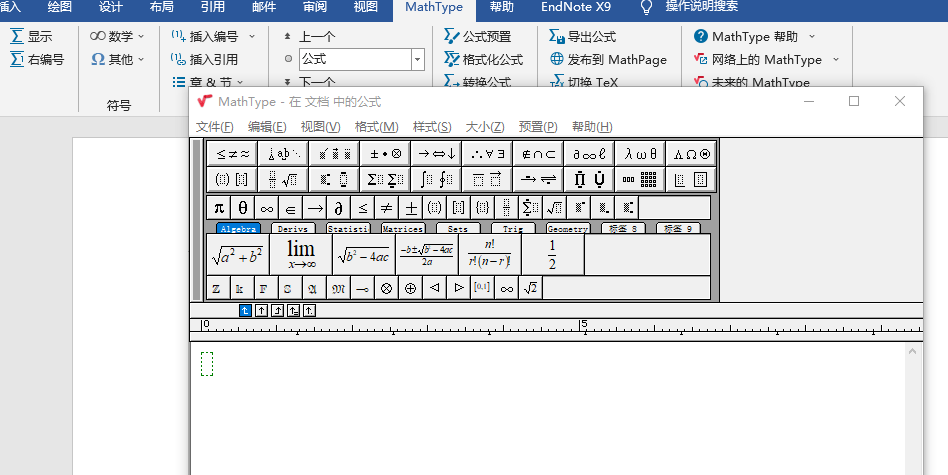The image size is (948, 475).
Task: Insert the partial derivative ∂ symbol
Action: point(339,208)
